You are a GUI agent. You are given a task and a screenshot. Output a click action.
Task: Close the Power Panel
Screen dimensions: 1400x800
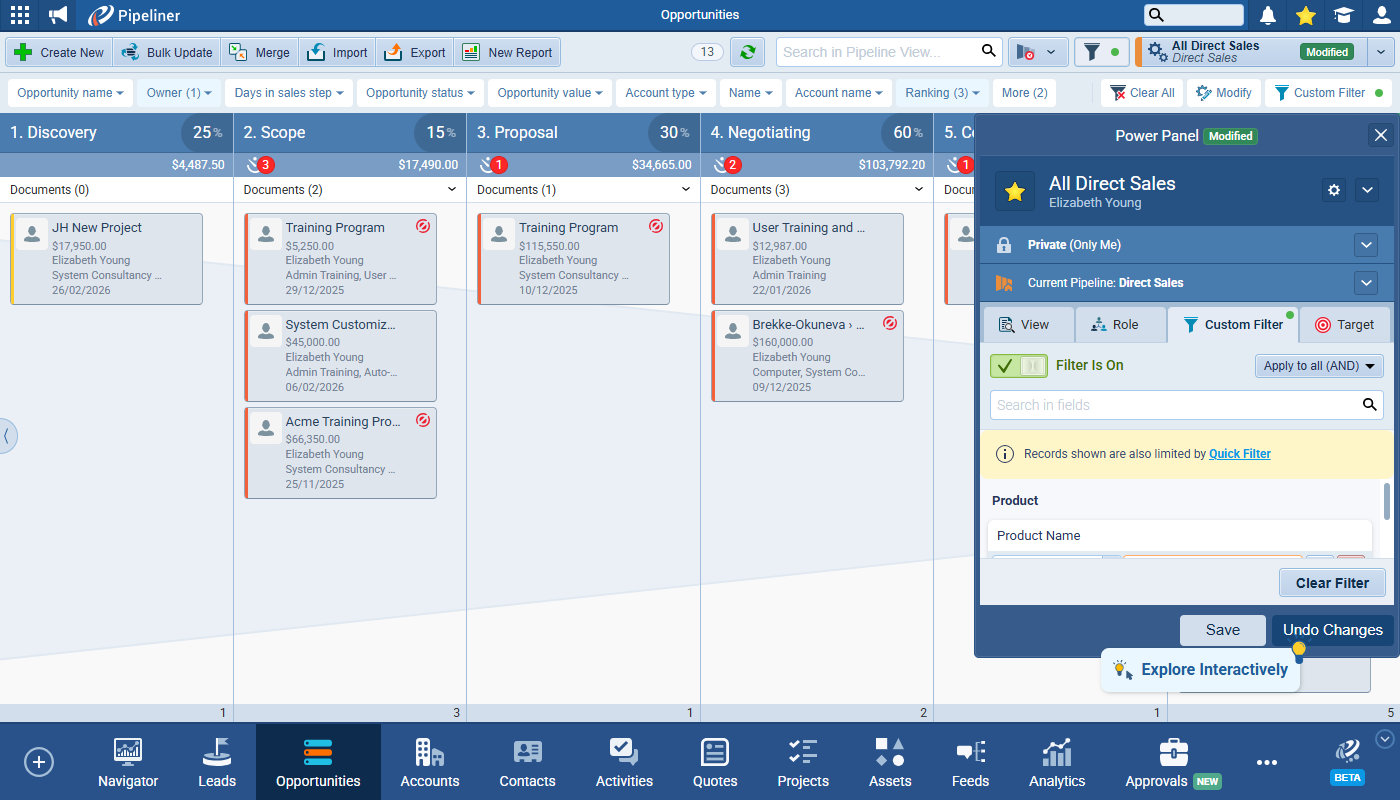point(1380,135)
